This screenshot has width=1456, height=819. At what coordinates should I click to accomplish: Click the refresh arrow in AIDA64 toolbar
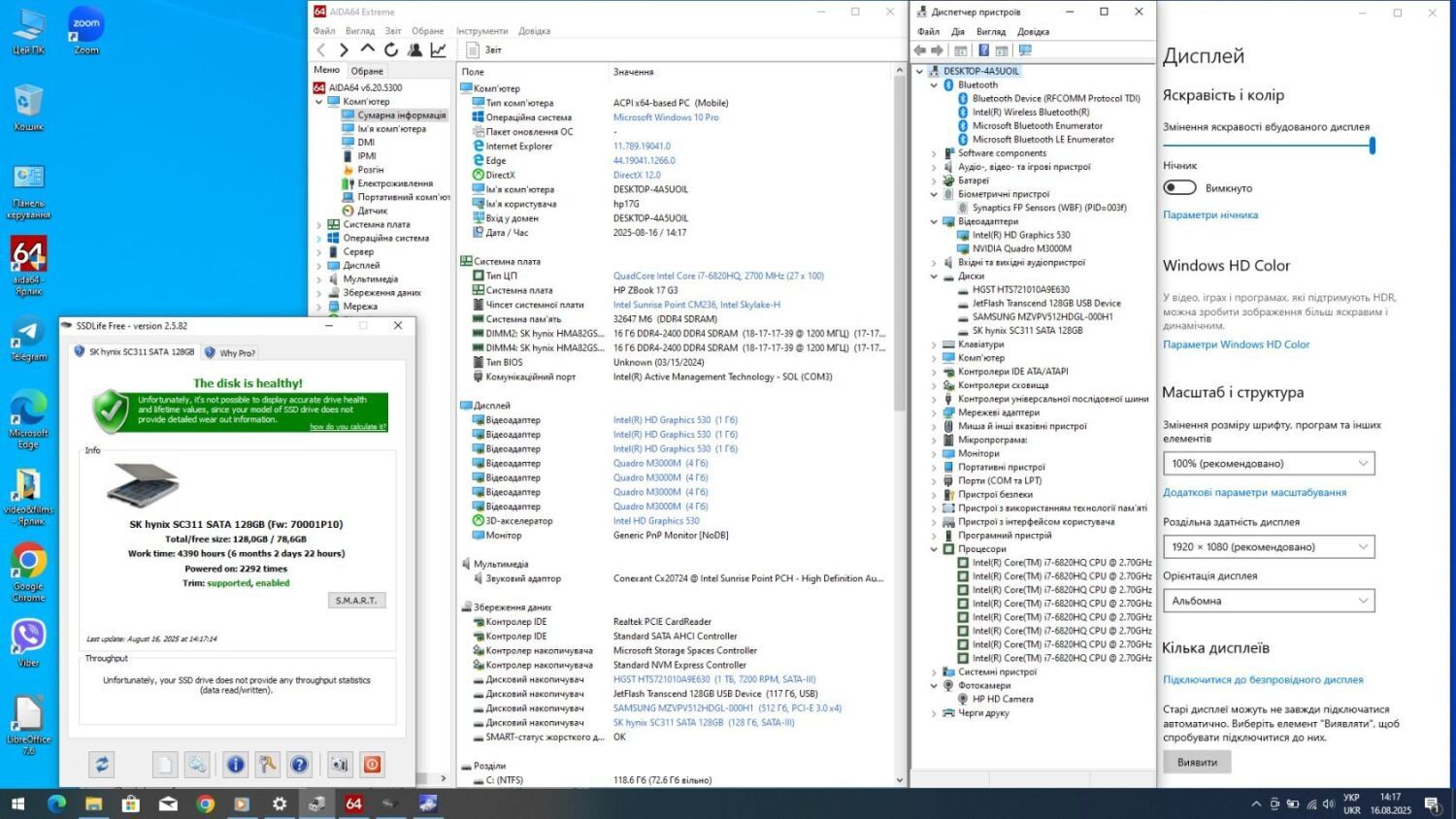[x=391, y=49]
